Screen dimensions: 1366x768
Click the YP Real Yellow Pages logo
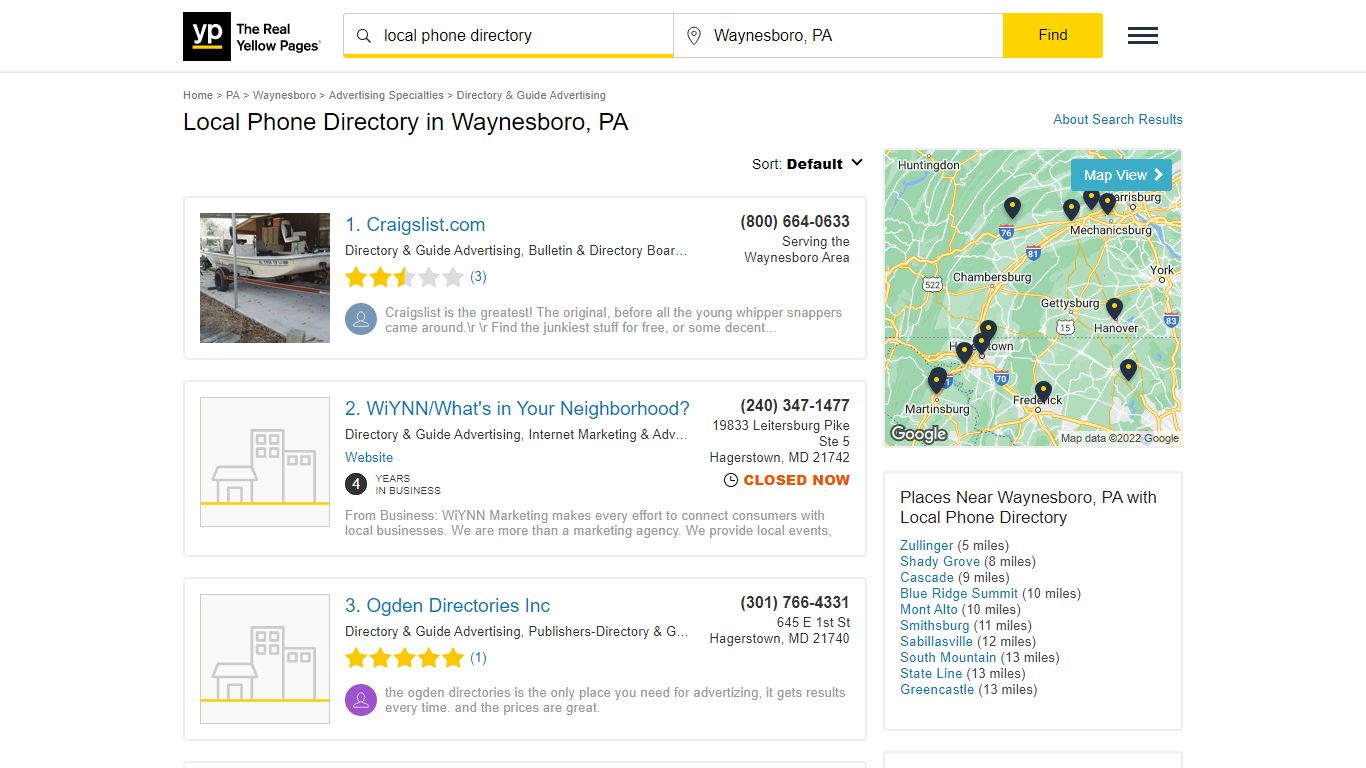click(x=252, y=36)
